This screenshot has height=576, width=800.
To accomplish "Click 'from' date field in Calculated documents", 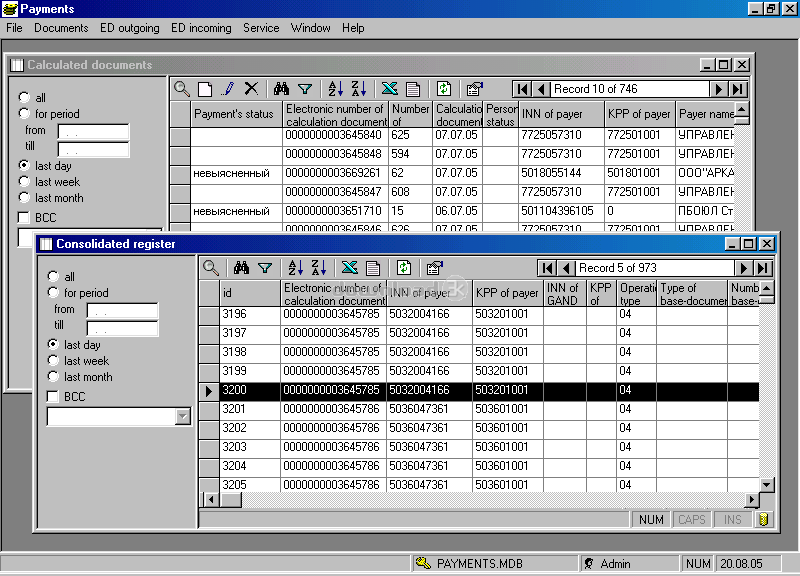I will (93, 131).
